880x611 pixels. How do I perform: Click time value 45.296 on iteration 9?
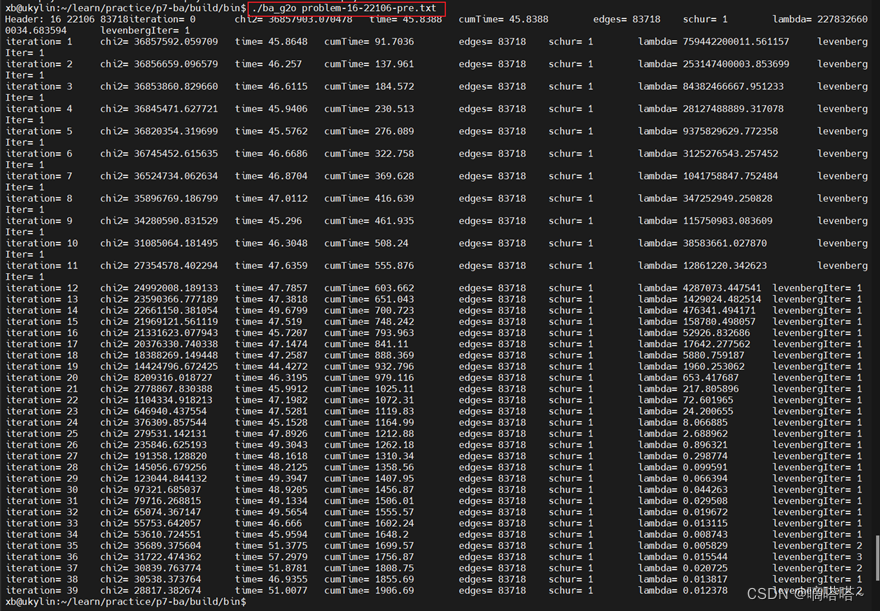(285, 222)
